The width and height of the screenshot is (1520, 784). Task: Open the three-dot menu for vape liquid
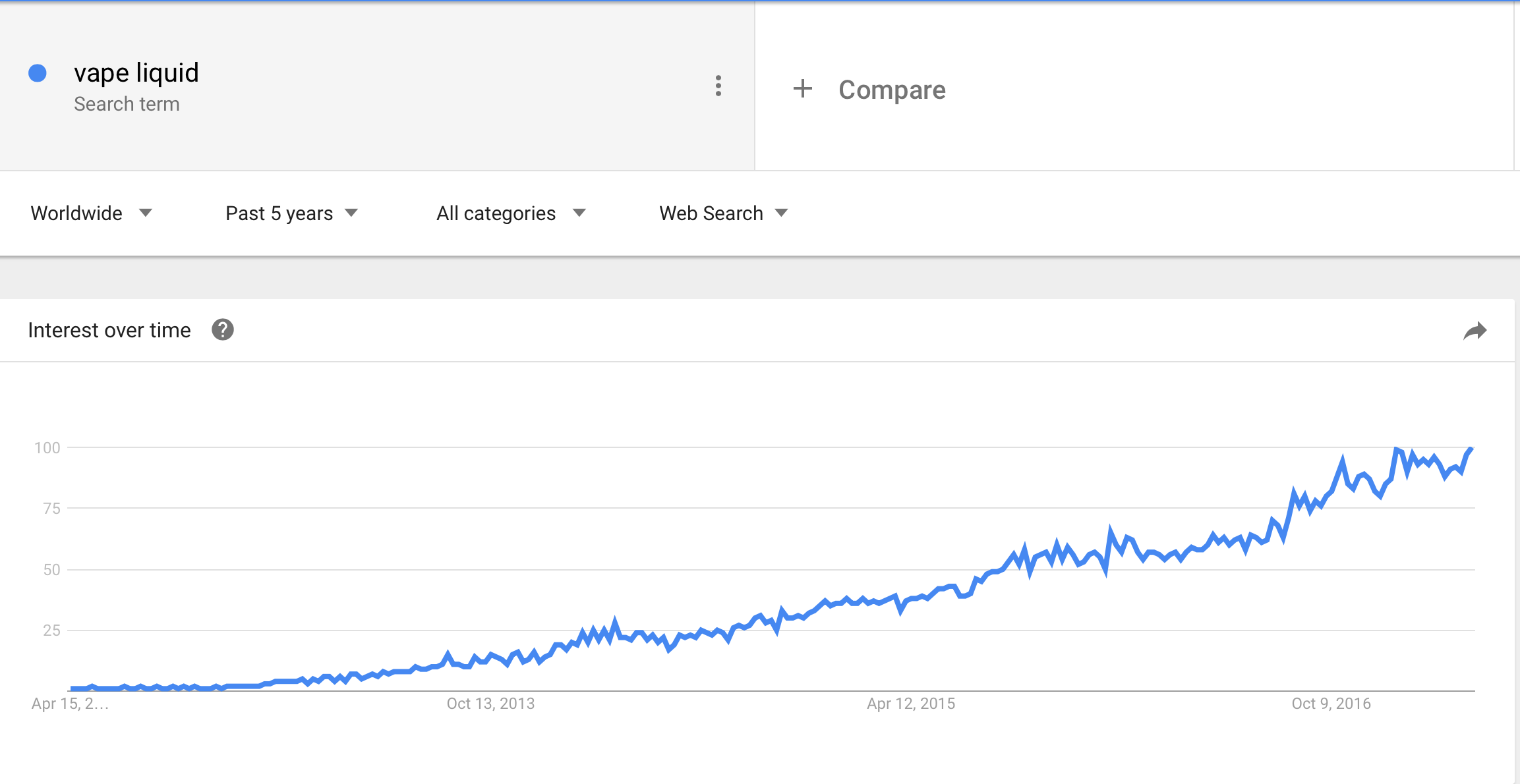coord(718,86)
